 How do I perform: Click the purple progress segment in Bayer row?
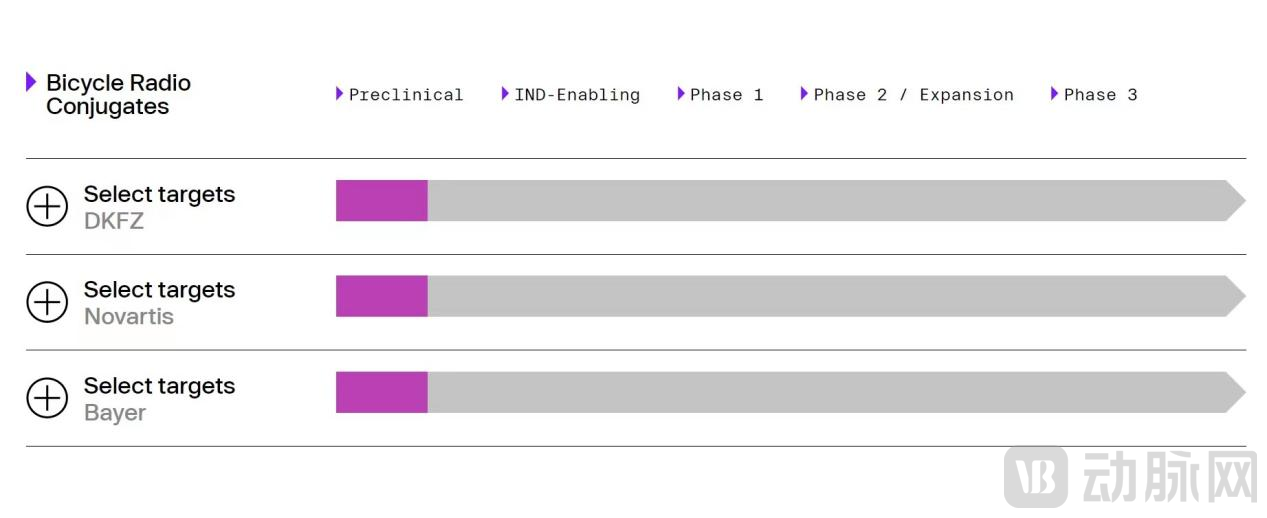coord(381,392)
